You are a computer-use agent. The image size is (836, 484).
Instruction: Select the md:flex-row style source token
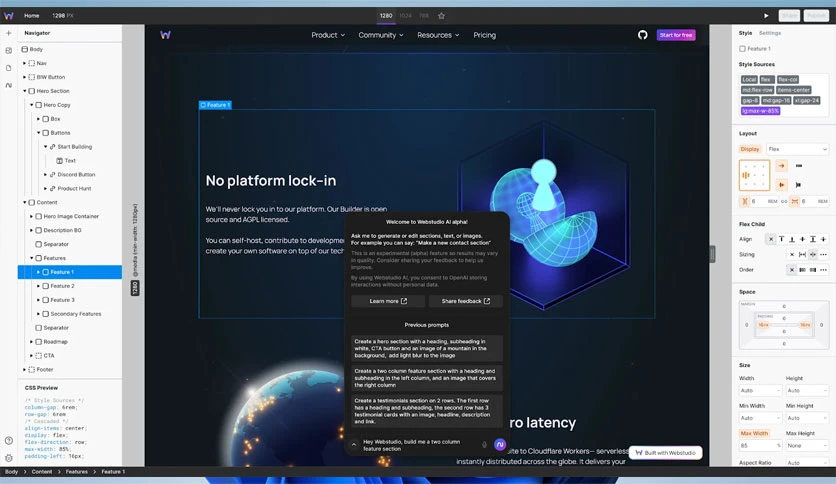click(x=757, y=90)
